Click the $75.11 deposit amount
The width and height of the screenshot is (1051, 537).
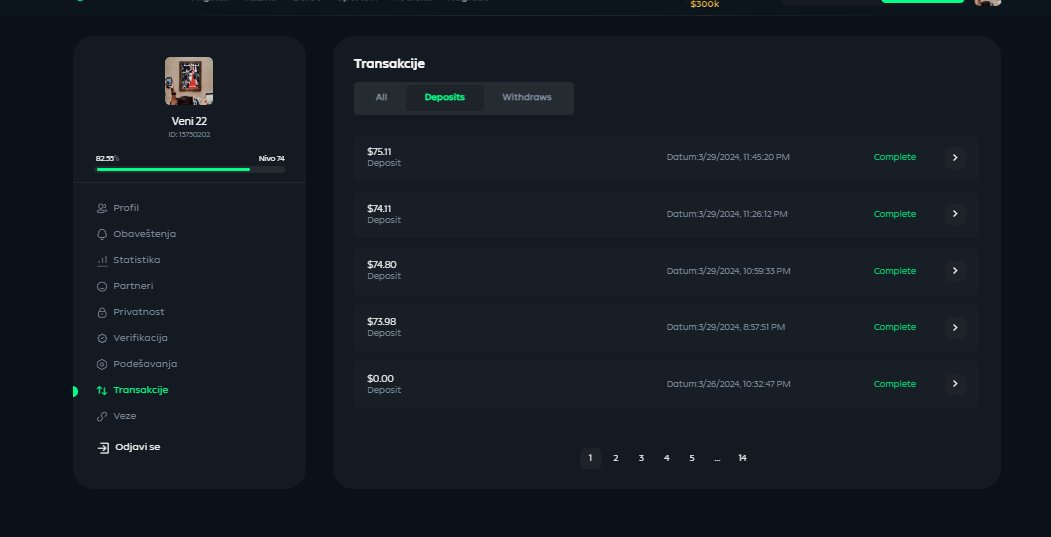(379, 152)
